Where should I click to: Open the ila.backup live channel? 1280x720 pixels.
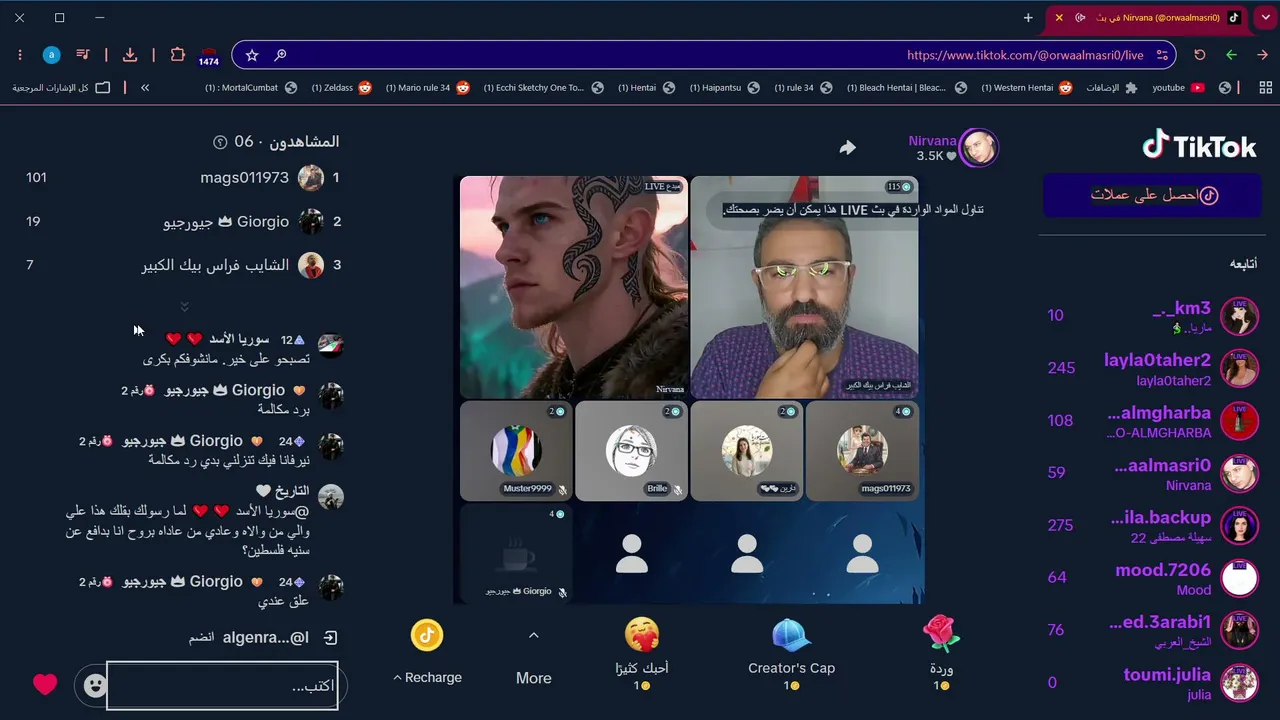coord(1151,526)
